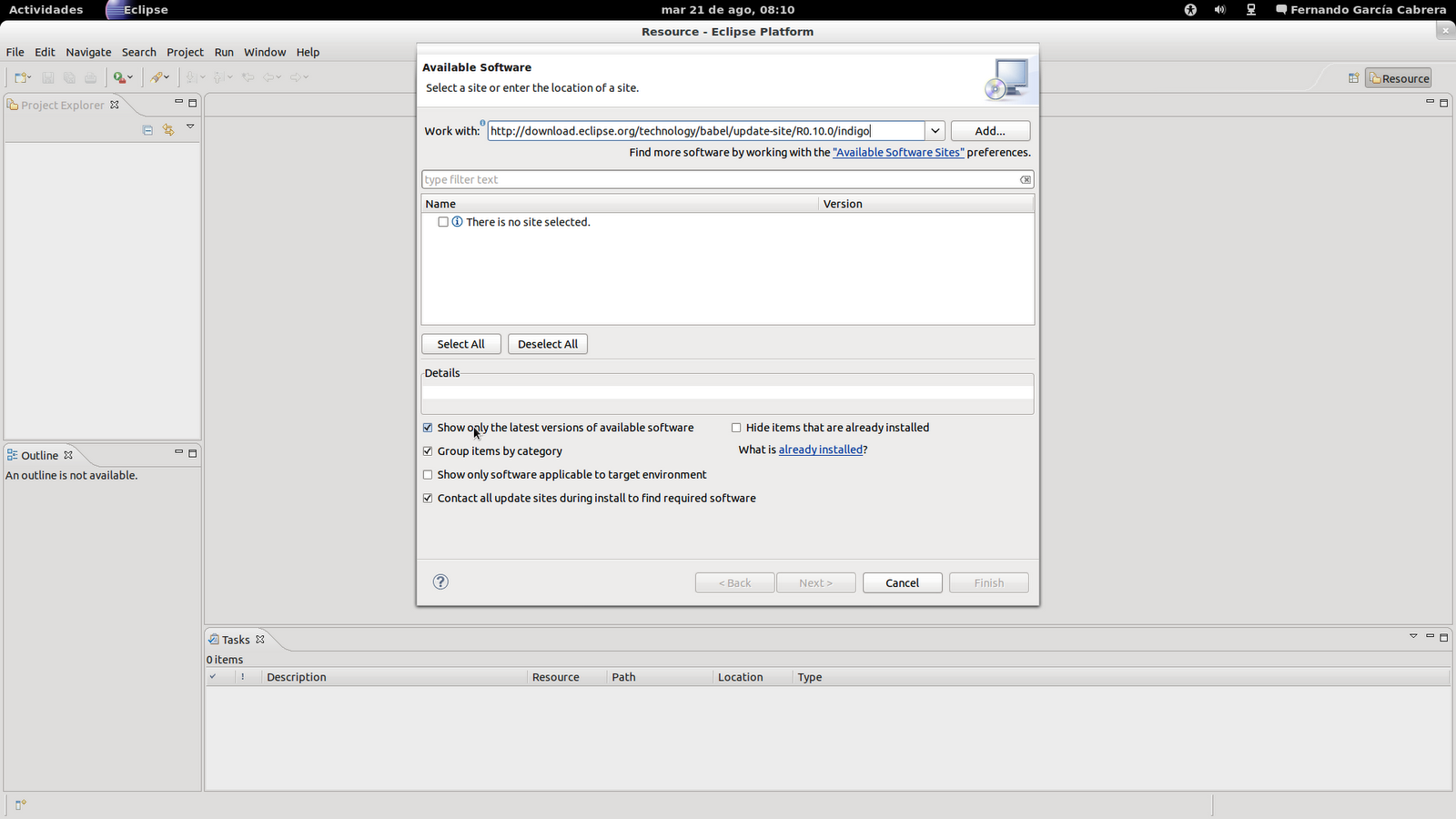Close the Tasks view tab
Viewport: 1456px width, 819px height.
[260, 640]
